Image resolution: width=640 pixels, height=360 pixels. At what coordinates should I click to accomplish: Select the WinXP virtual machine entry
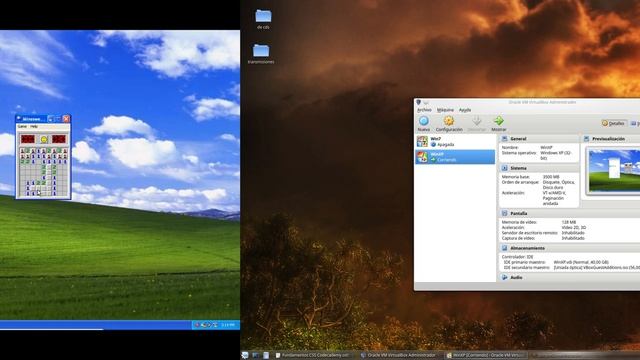[455, 157]
